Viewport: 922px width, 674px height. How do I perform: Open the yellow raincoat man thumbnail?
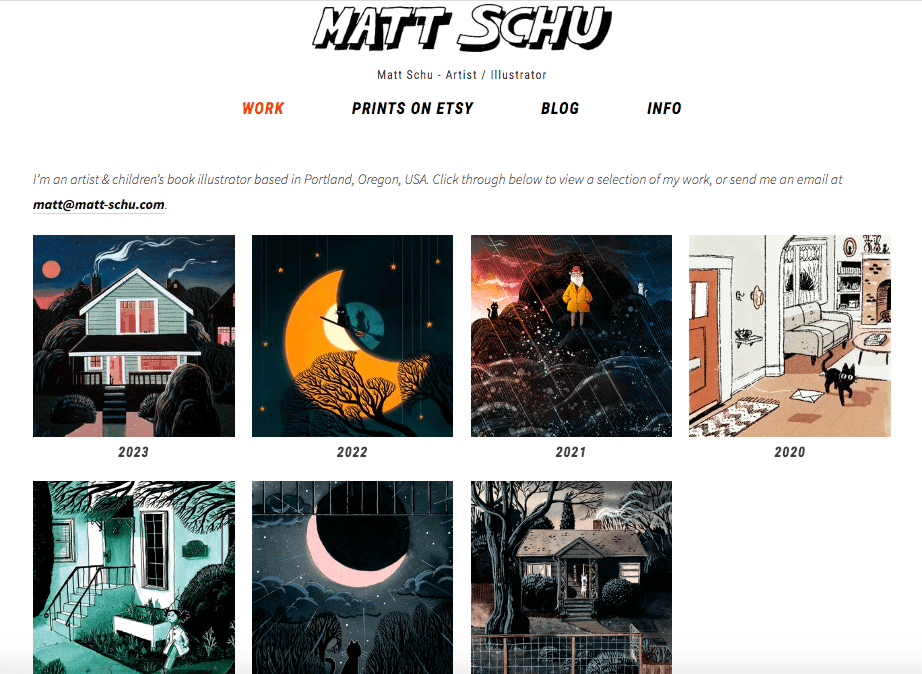(571, 336)
